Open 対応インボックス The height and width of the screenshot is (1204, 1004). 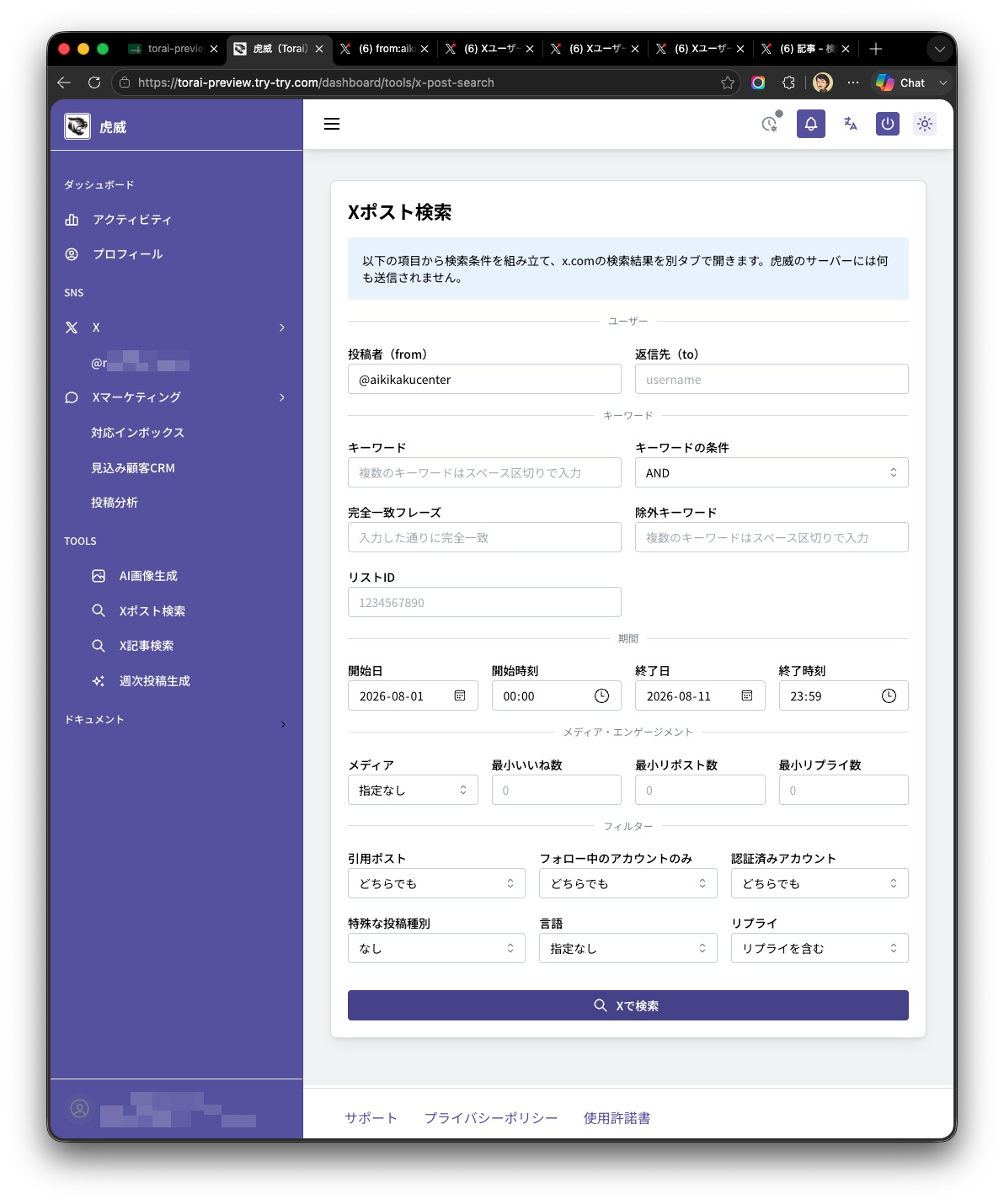click(137, 433)
